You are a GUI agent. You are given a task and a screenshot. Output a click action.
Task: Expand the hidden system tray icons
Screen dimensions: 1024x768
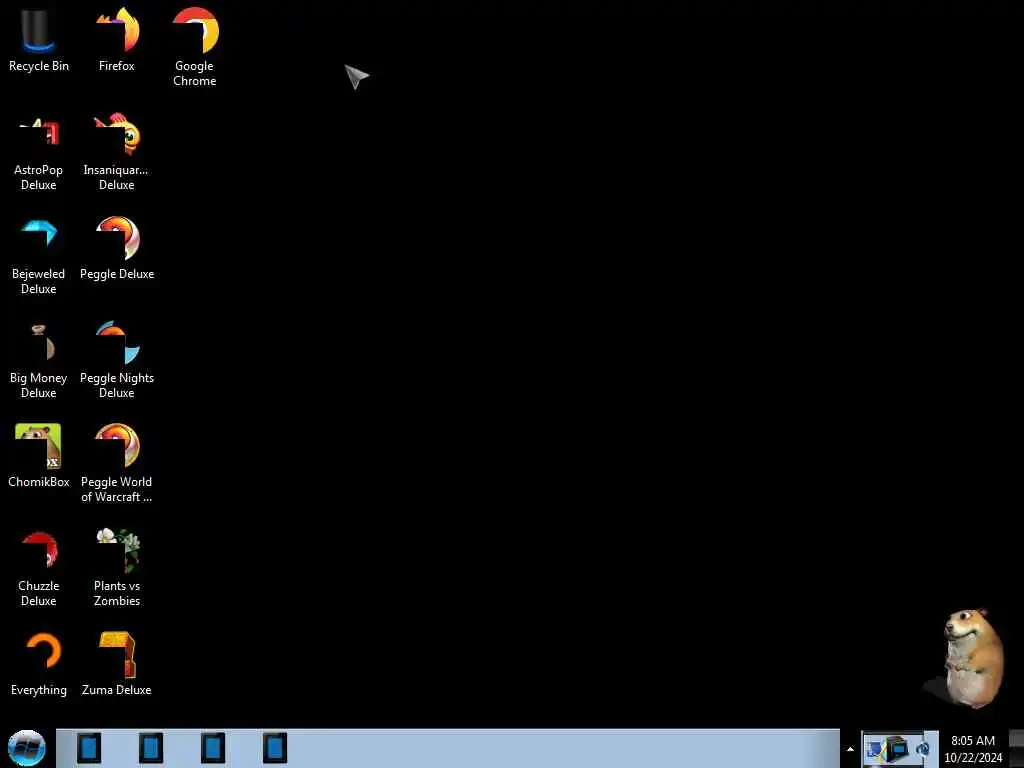(850, 749)
